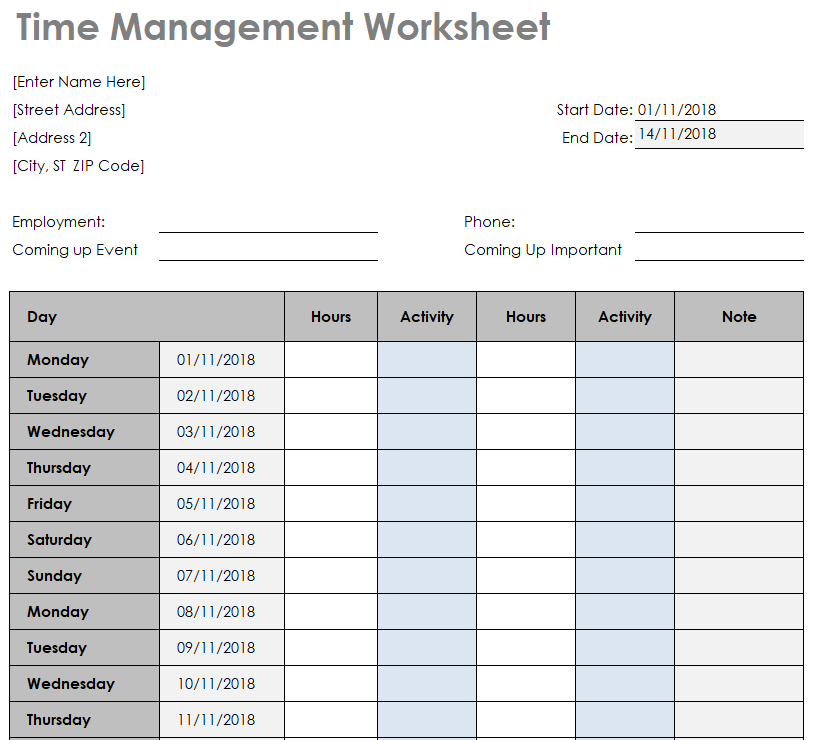The width and height of the screenshot is (813, 740).
Task: Select the Monday cell for 08/11/2018
Action: (85, 612)
